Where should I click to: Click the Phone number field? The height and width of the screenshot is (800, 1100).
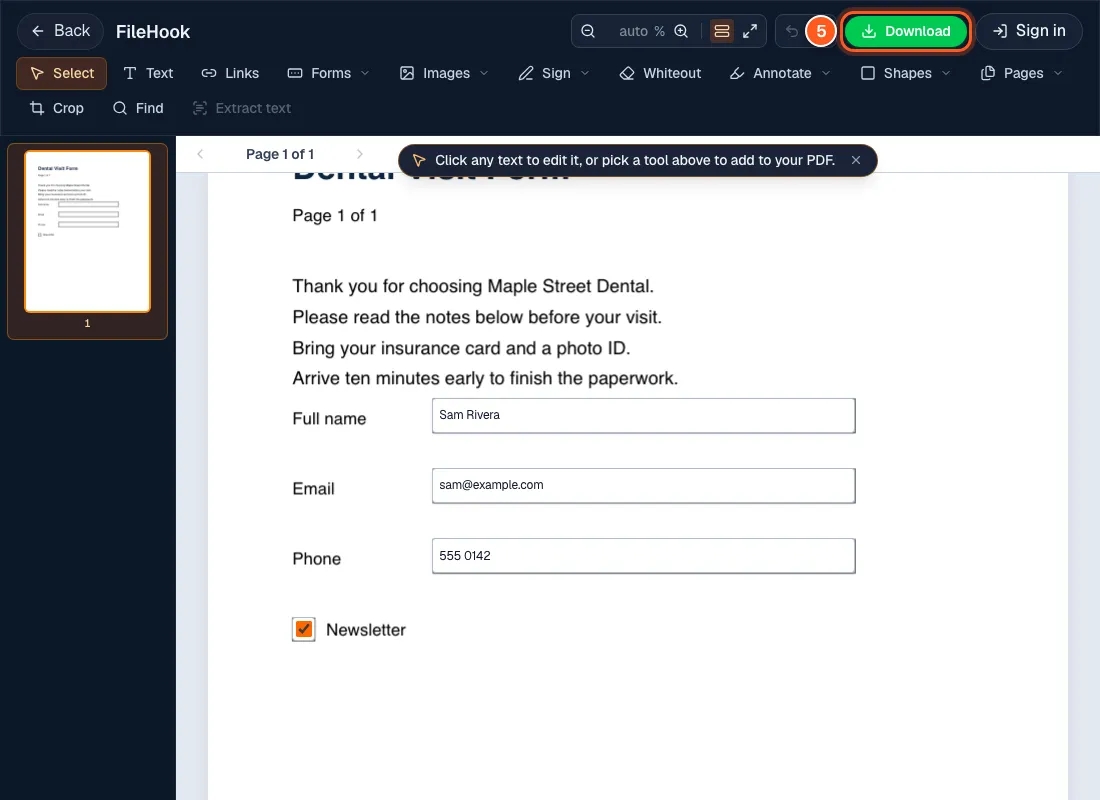coord(643,556)
